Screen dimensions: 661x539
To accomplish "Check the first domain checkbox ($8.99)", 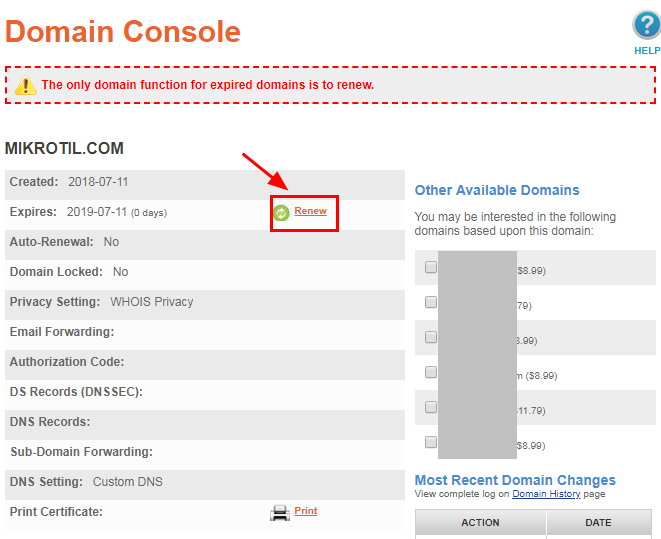I will coord(431,267).
